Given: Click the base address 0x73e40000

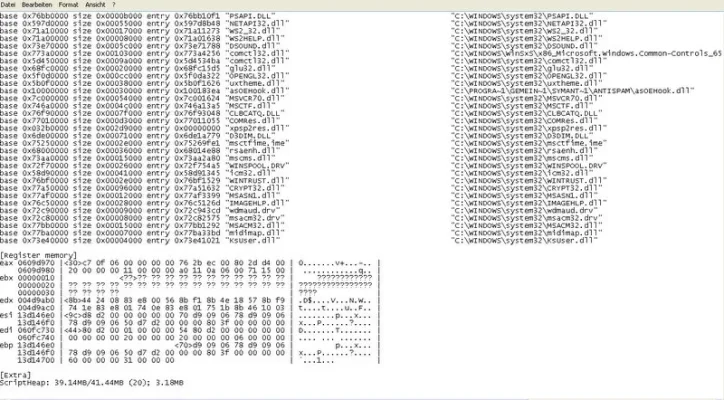Looking at the screenshot, I should [x=45, y=240].
